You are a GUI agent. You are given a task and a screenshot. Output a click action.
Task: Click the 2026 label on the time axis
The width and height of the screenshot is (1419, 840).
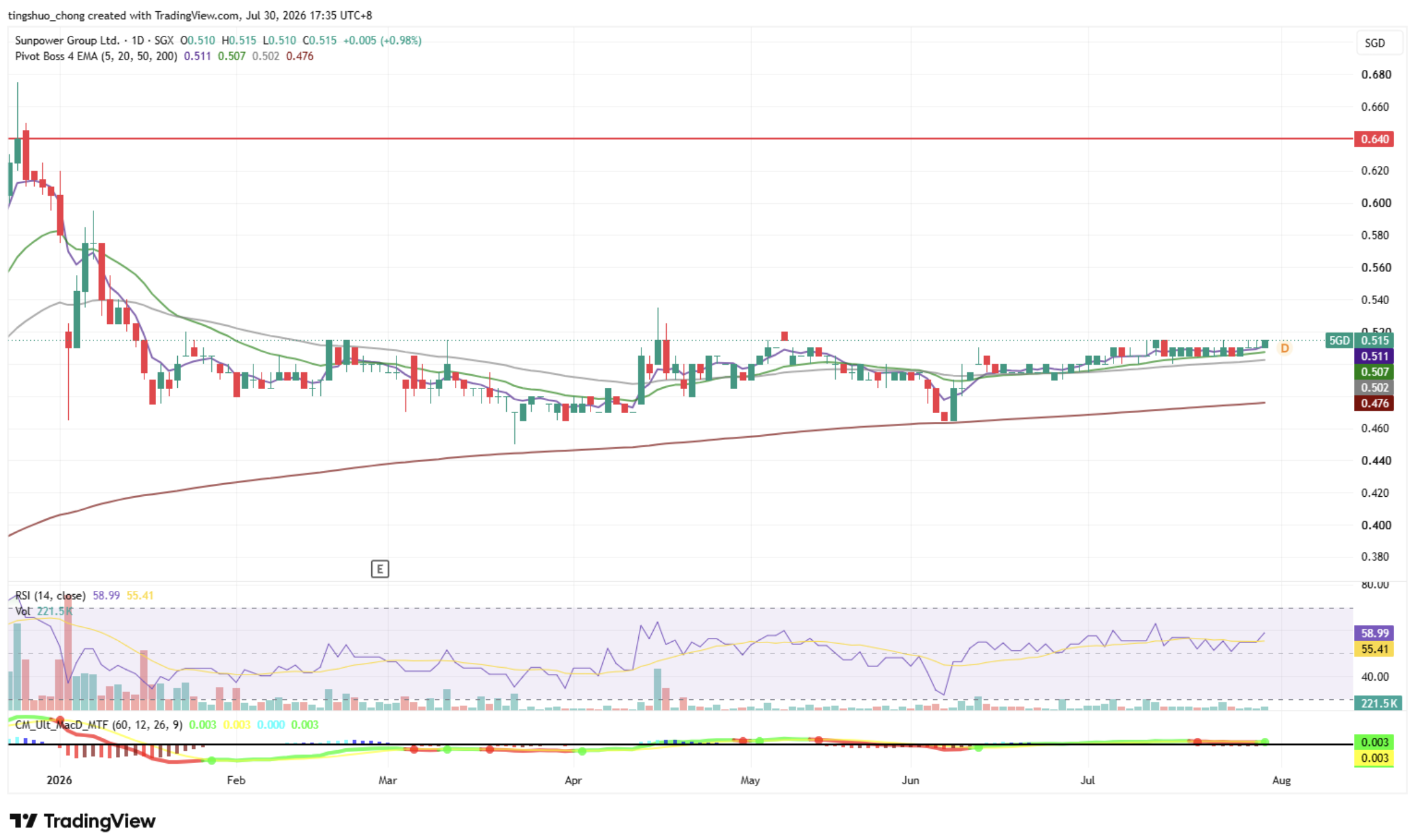(59, 780)
